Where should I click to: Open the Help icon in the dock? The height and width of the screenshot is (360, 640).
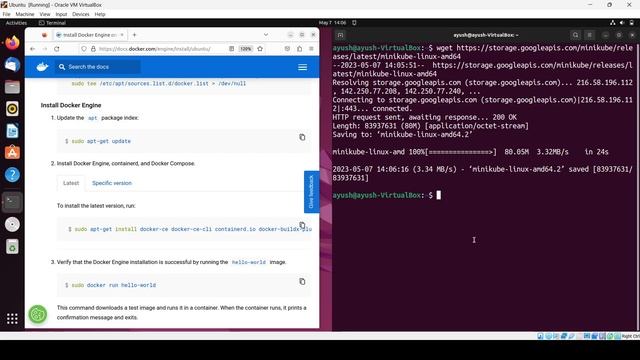[x=12, y=175]
